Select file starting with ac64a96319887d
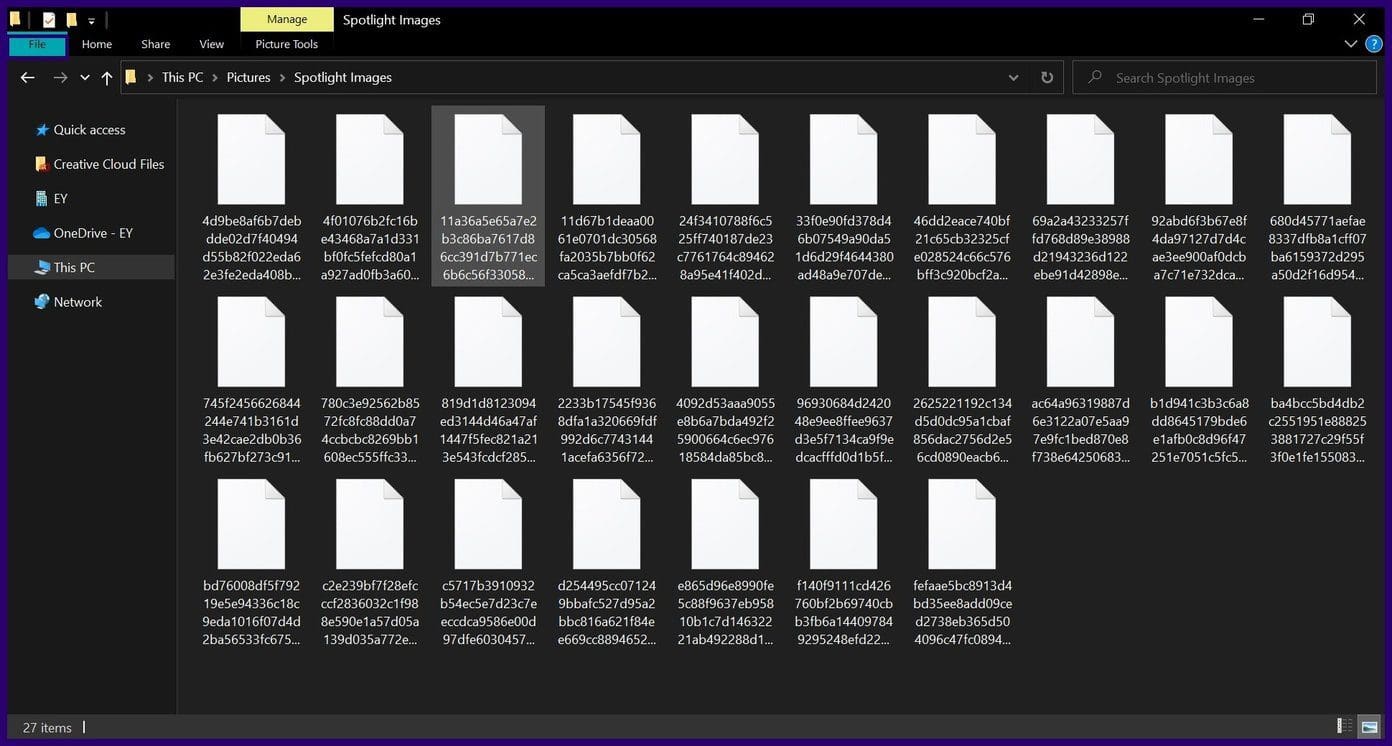This screenshot has height=746, width=1392. (x=1080, y=380)
